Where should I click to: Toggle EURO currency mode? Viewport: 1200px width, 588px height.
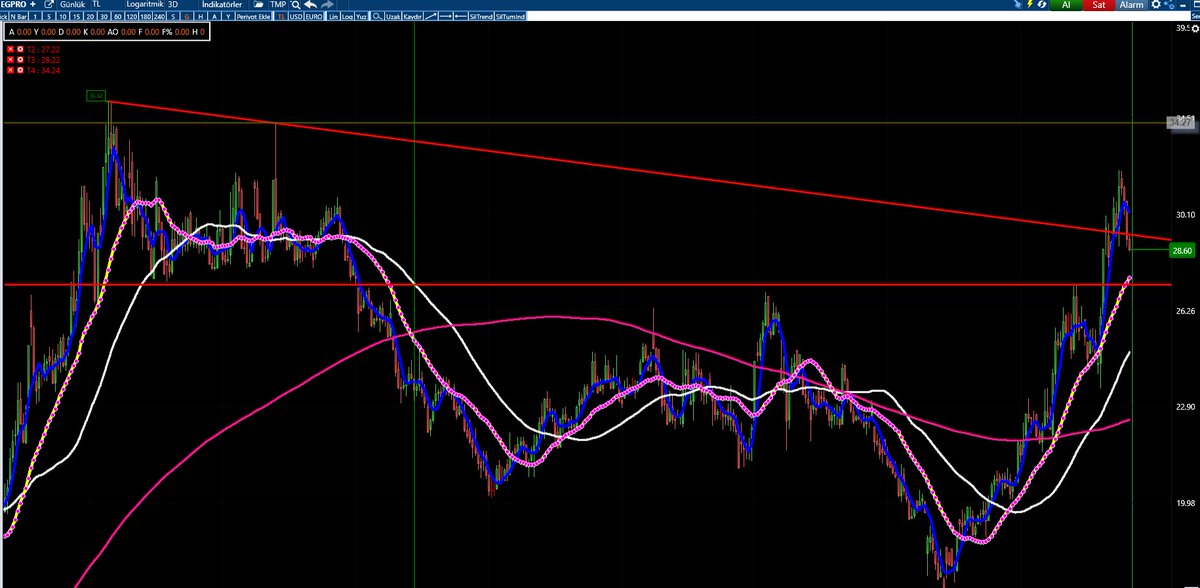coord(314,17)
